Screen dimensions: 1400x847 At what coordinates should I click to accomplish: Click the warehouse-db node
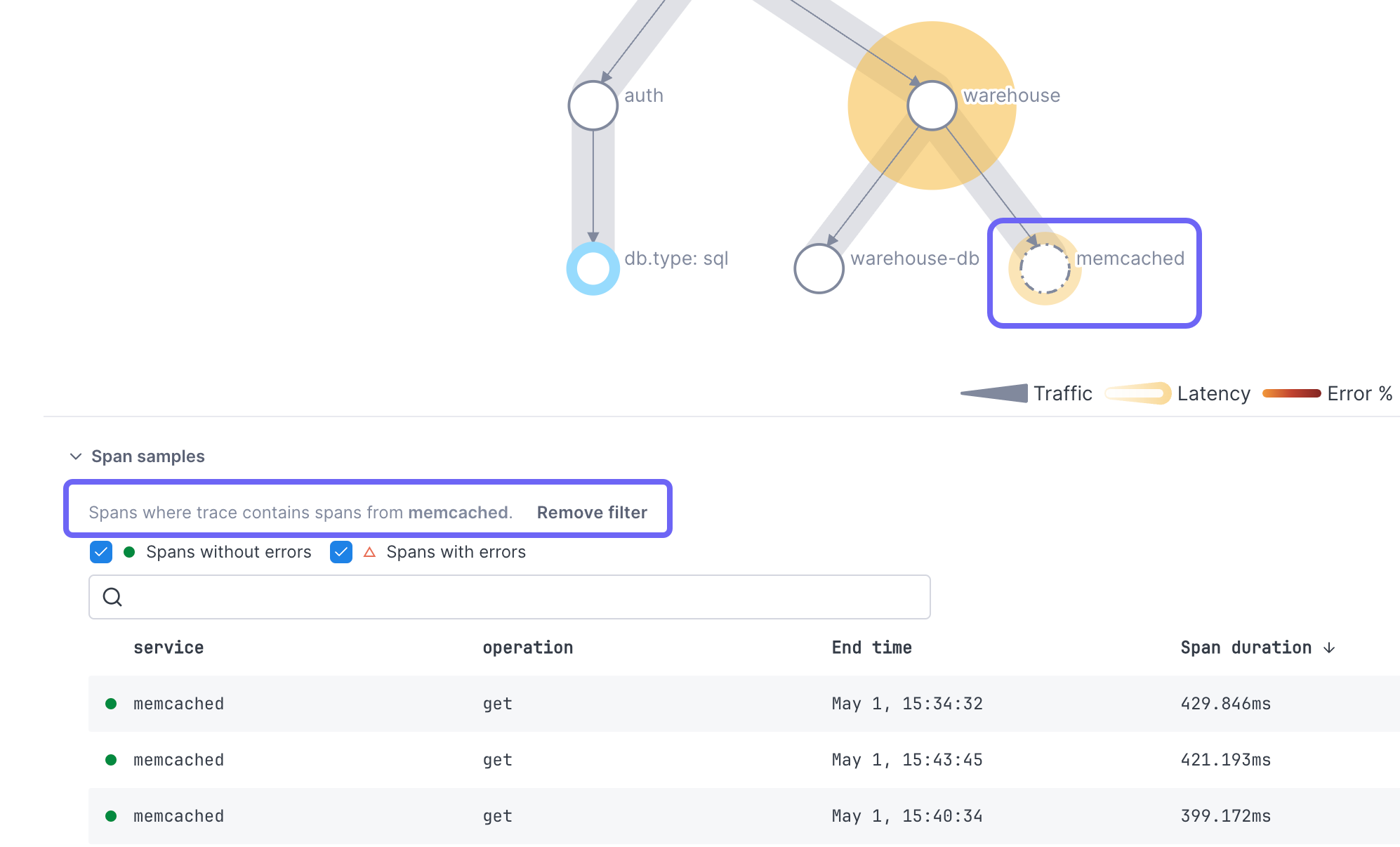[x=819, y=269]
